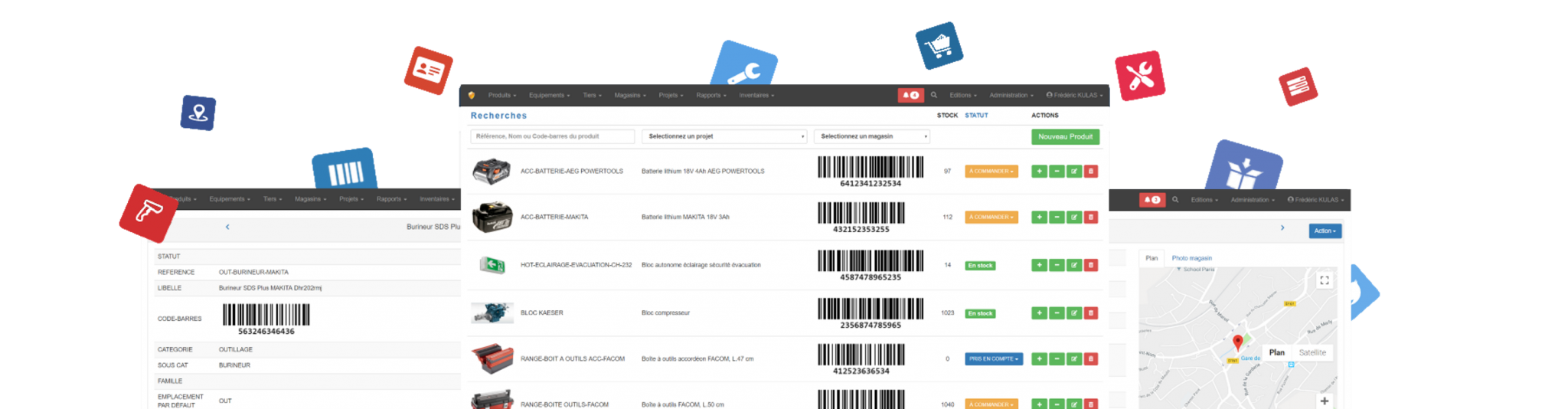Viewport: 1568px width, 409px height.
Task: Click the barcode 563246346436 in the left window
Action: (x=266, y=319)
